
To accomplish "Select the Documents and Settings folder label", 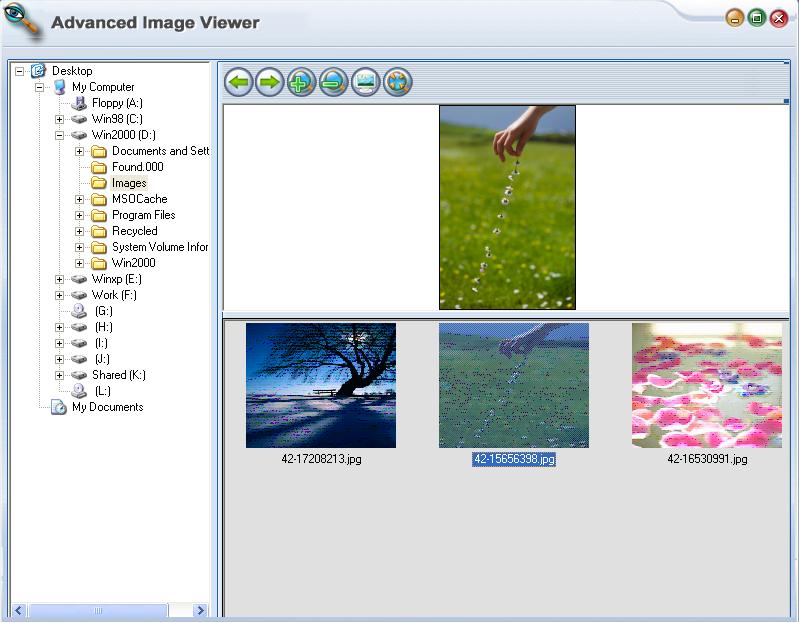I will click(x=160, y=151).
